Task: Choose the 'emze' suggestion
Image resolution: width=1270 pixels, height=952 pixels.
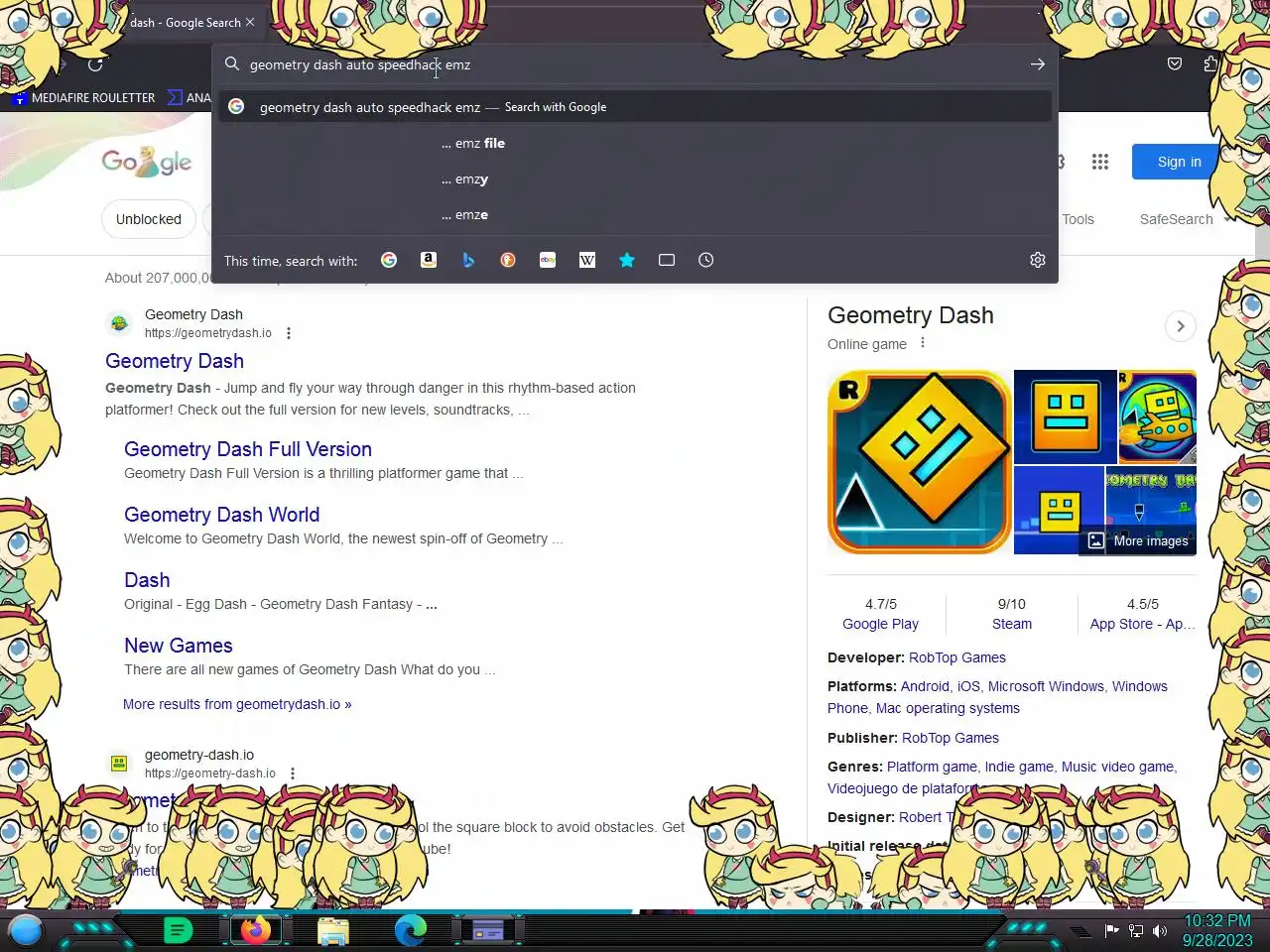Action: pyautogui.click(x=635, y=215)
